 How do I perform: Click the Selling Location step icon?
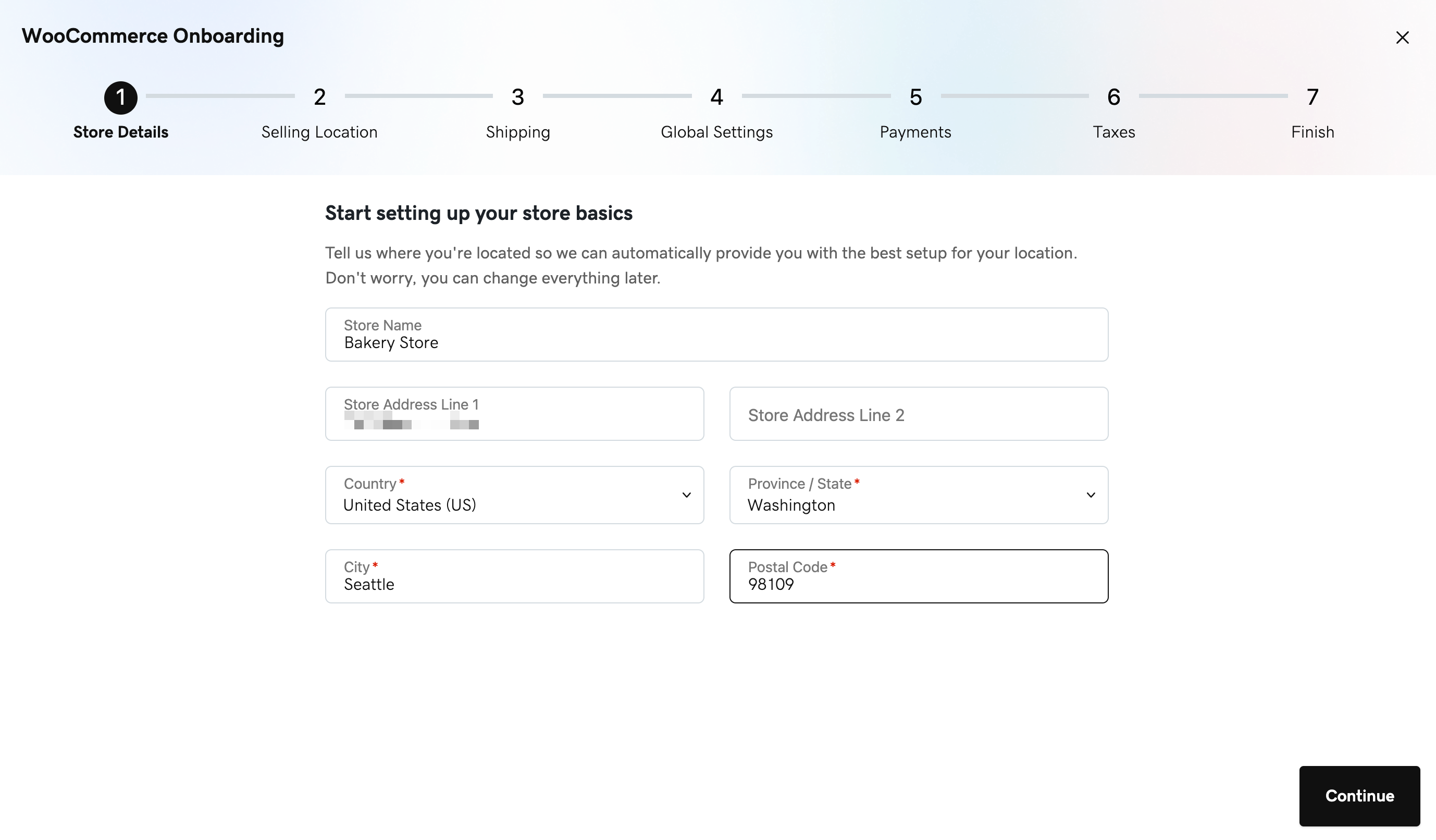pyautogui.click(x=319, y=97)
